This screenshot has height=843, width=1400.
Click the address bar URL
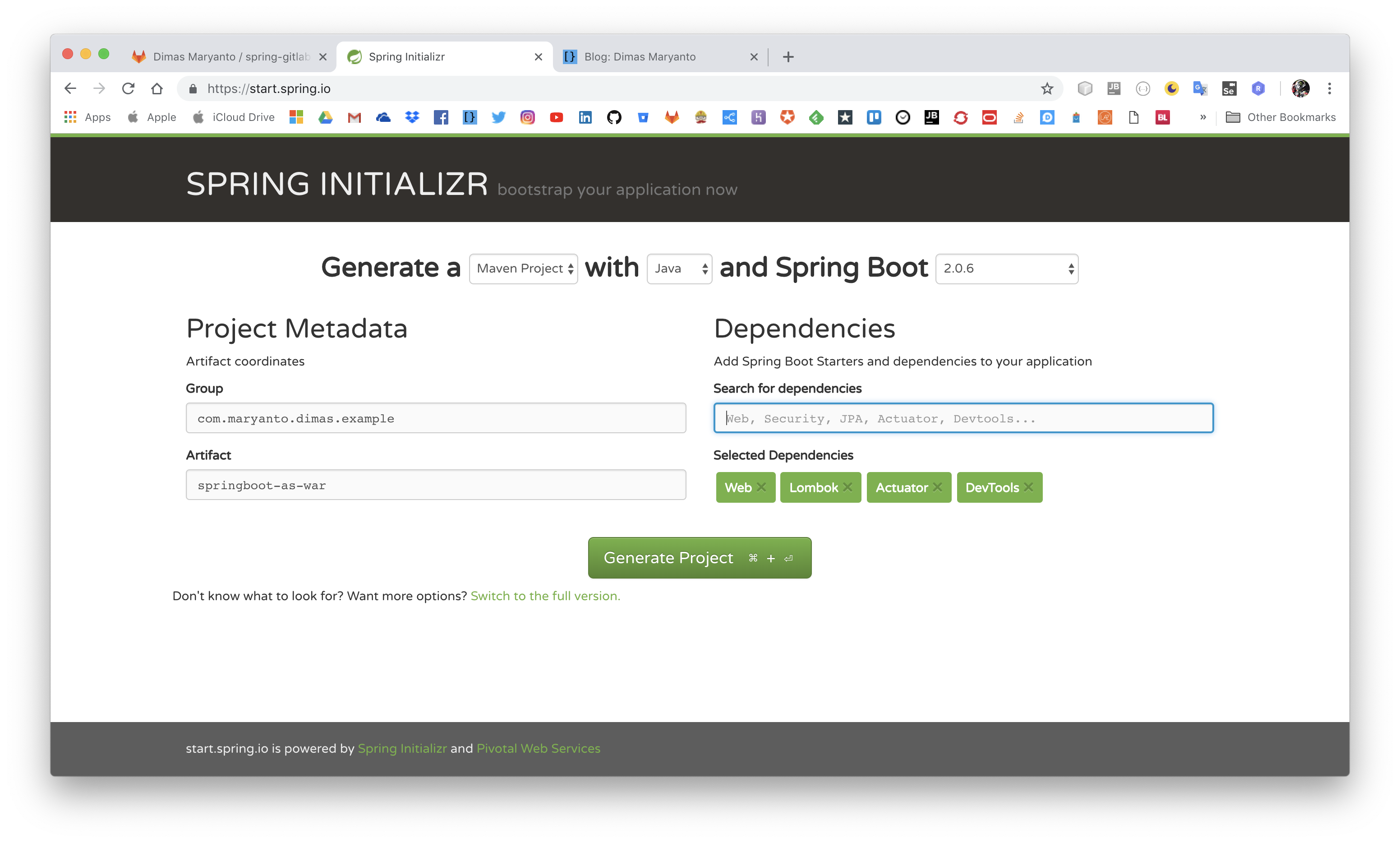pyautogui.click(x=268, y=88)
